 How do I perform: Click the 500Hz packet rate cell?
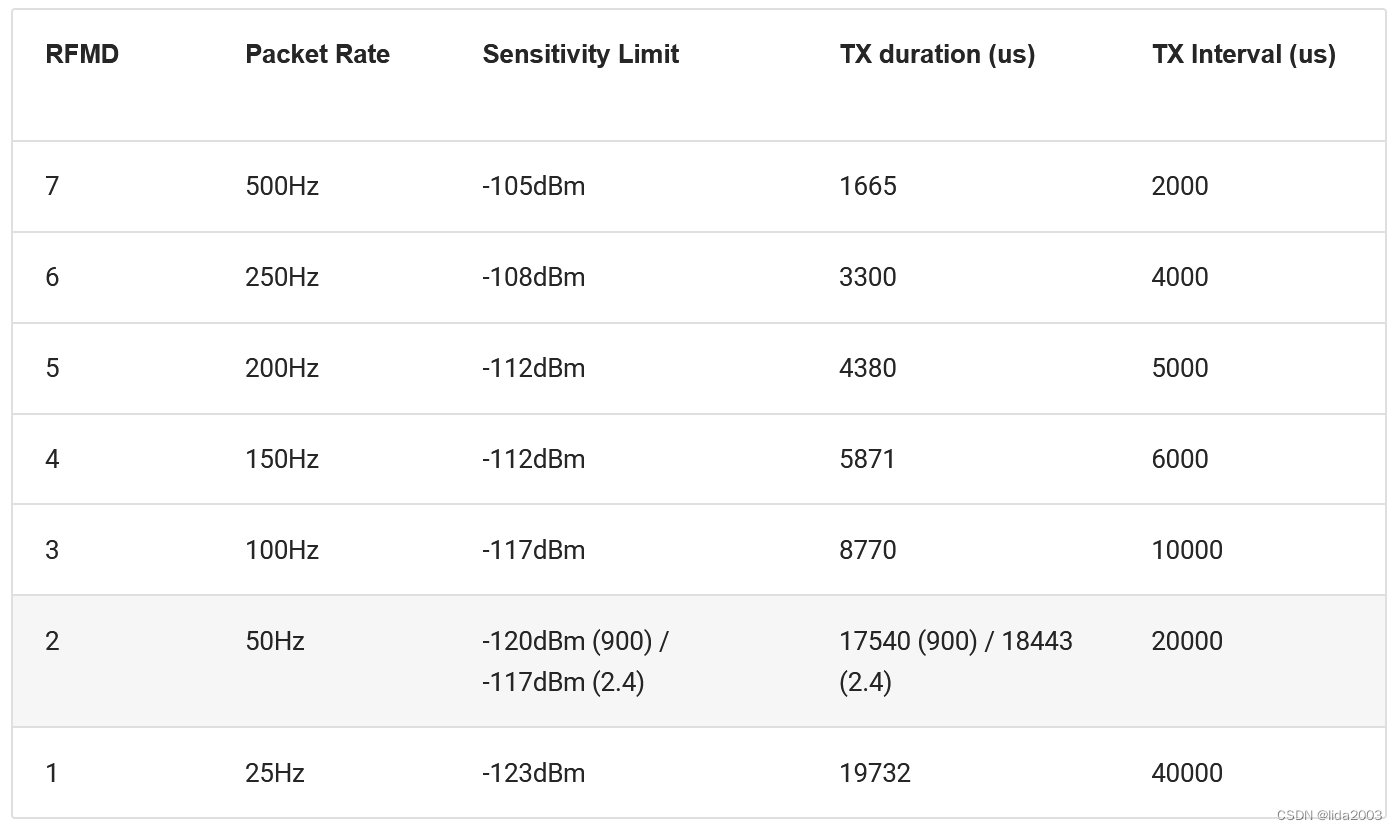pos(282,186)
